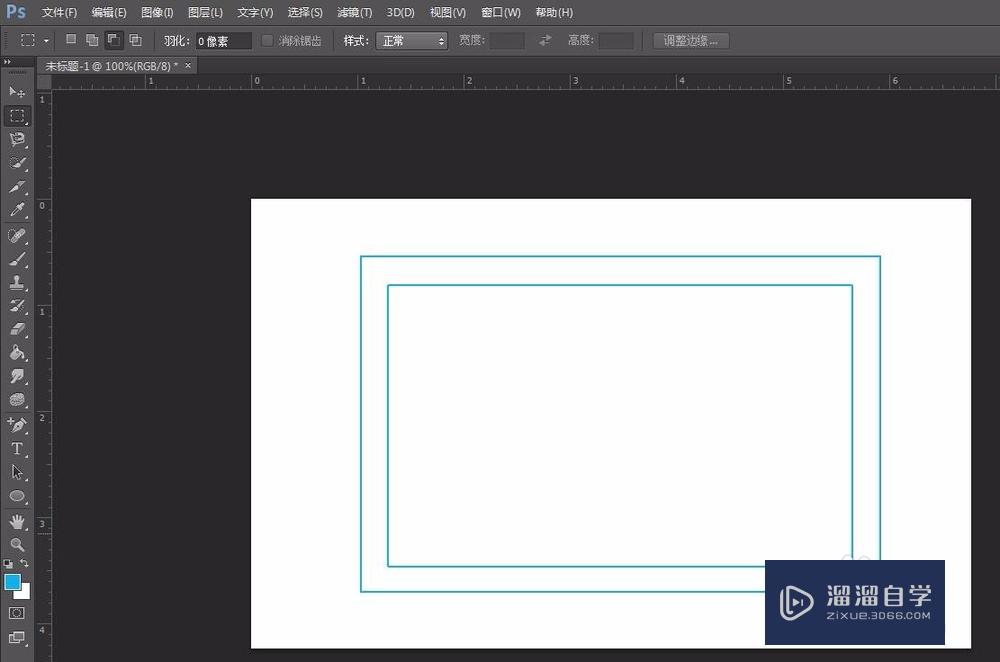Select the Spot Healing Brush tool
Viewport: 1000px width, 662px height.
17,235
